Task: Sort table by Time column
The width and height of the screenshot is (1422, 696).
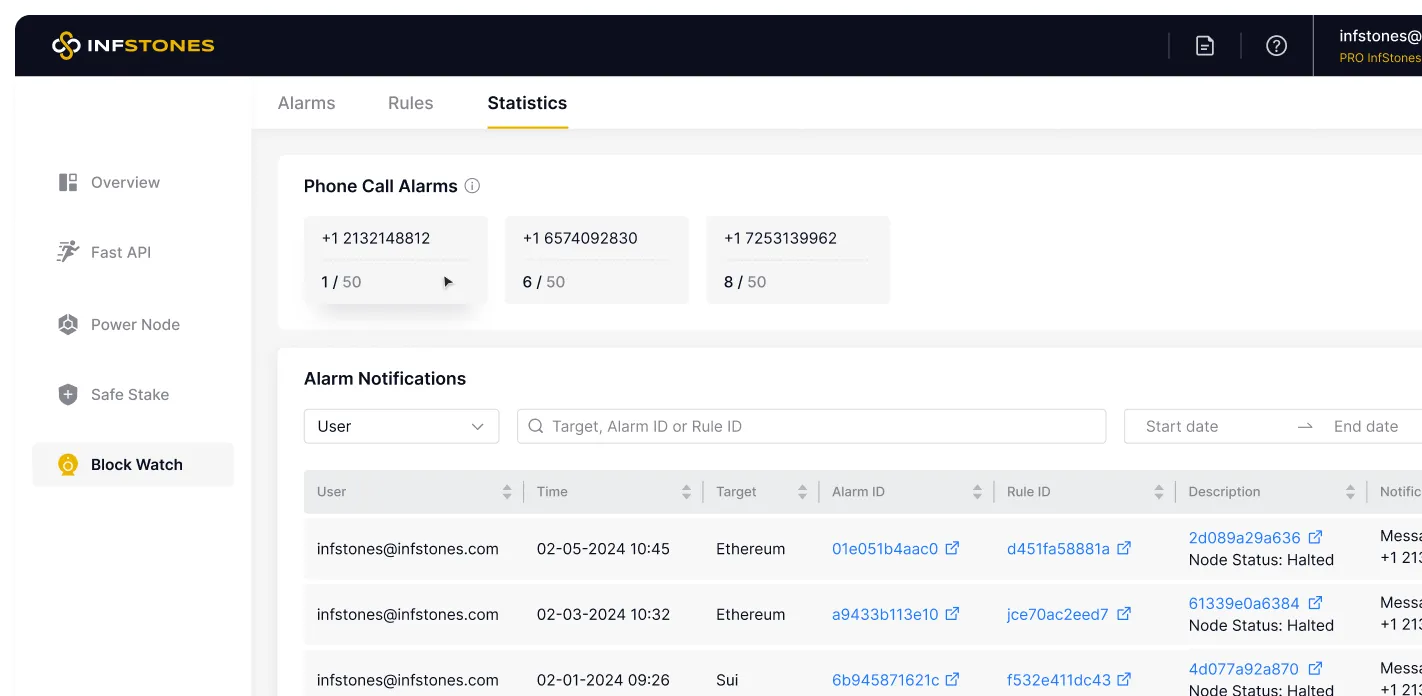Action: pyautogui.click(x=686, y=492)
